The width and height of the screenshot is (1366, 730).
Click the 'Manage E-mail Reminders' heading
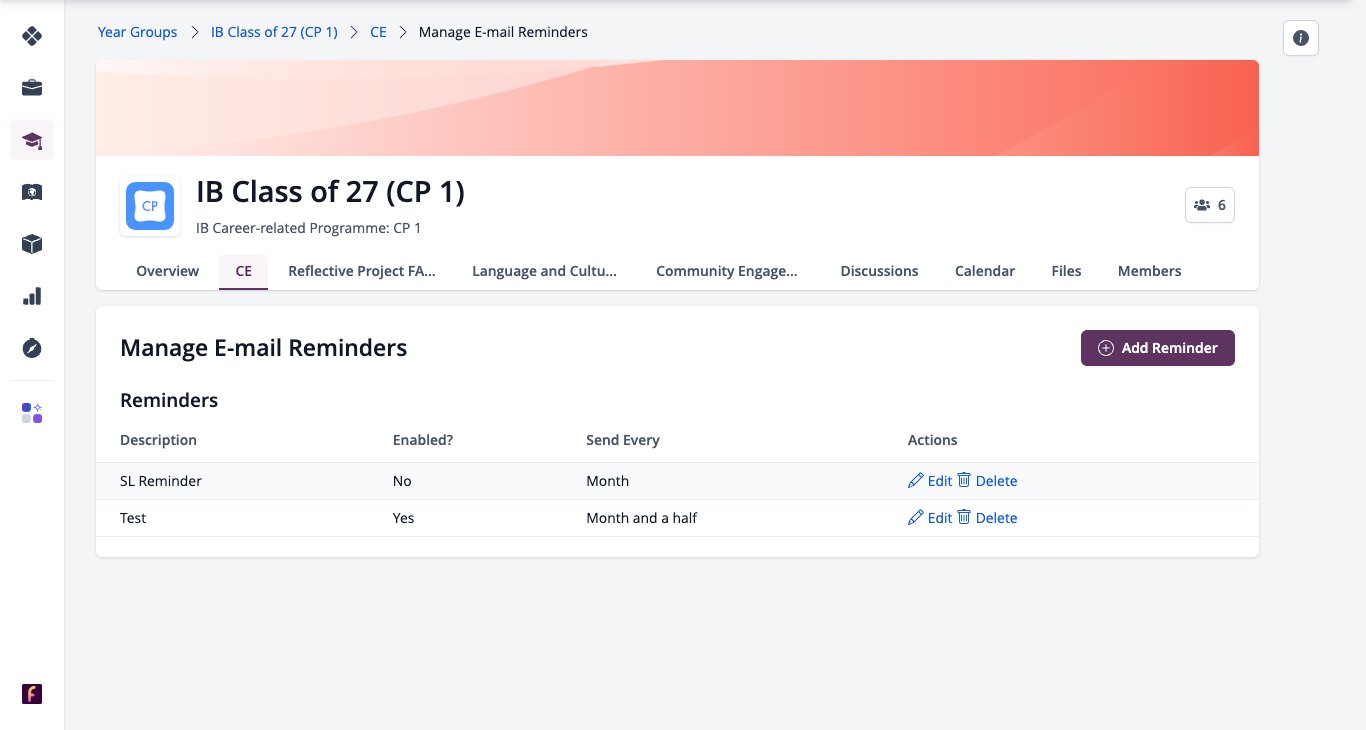(x=264, y=348)
